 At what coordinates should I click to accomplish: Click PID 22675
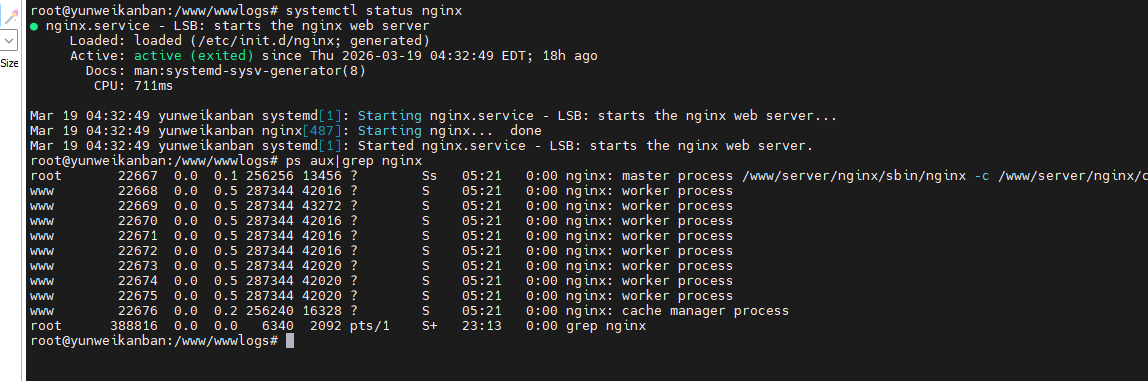pyautogui.click(x=138, y=296)
